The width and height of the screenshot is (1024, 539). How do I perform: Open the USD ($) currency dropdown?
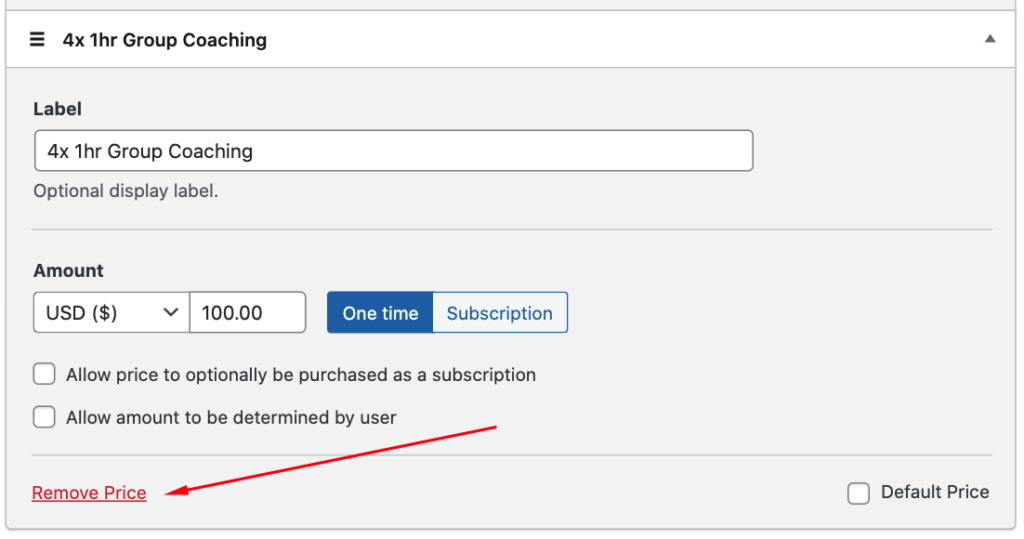tap(110, 313)
